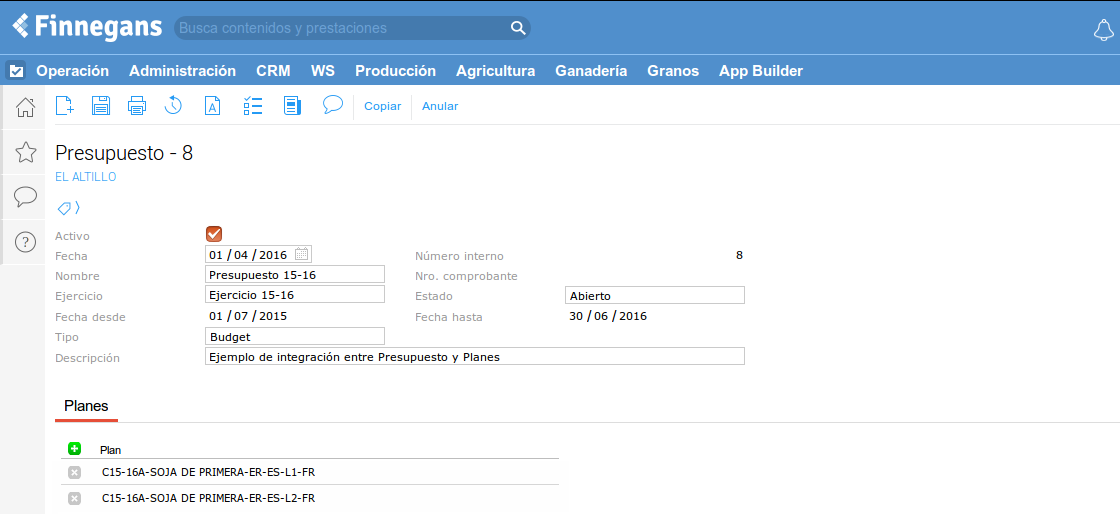Open the checklist toolbar icon
This screenshot has height=514, width=1120.
(x=253, y=106)
